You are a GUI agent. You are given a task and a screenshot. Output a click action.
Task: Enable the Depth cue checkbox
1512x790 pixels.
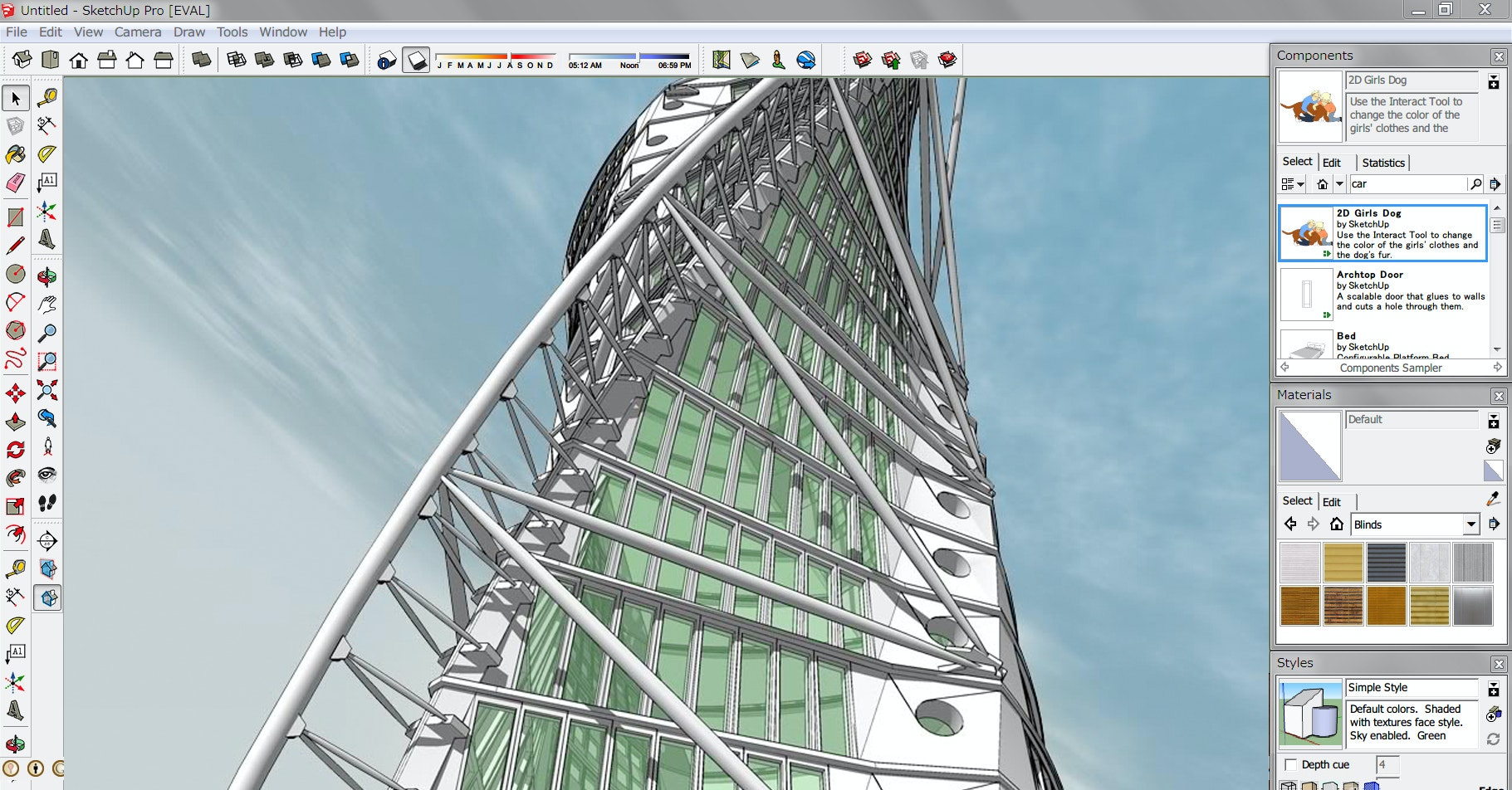tap(1290, 764)
